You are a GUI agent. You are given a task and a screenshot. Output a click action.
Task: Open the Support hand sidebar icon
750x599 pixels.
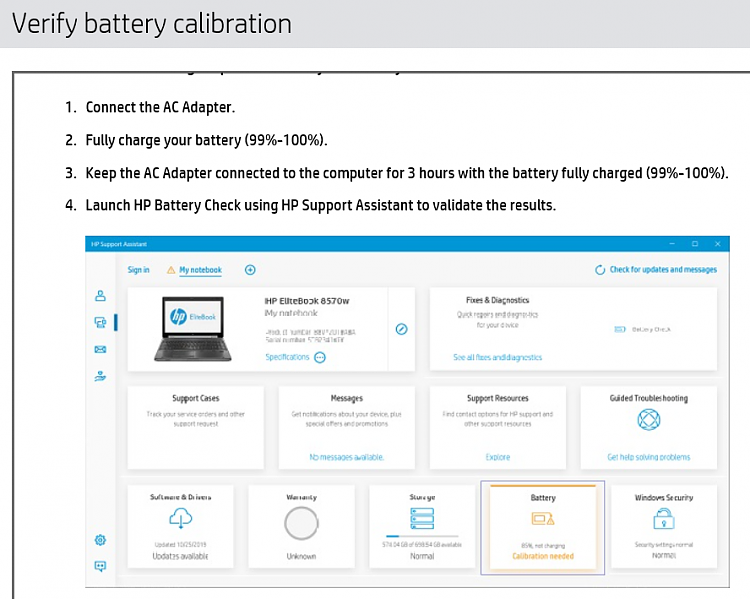tap(100, 376)
